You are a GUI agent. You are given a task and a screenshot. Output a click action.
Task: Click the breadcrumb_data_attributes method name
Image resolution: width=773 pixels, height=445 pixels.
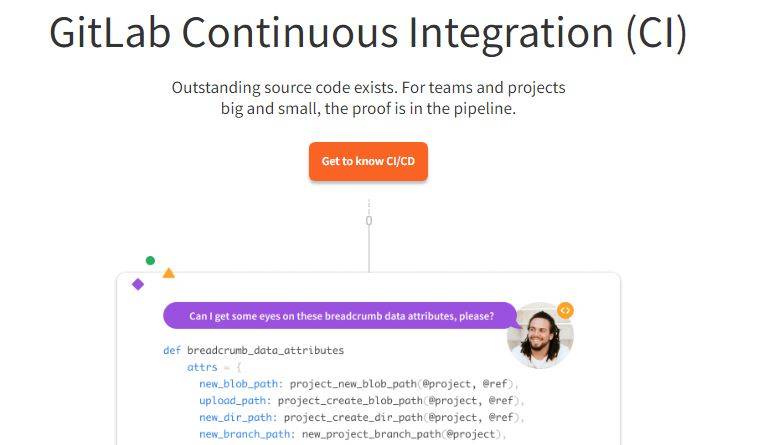click(265, 350)
